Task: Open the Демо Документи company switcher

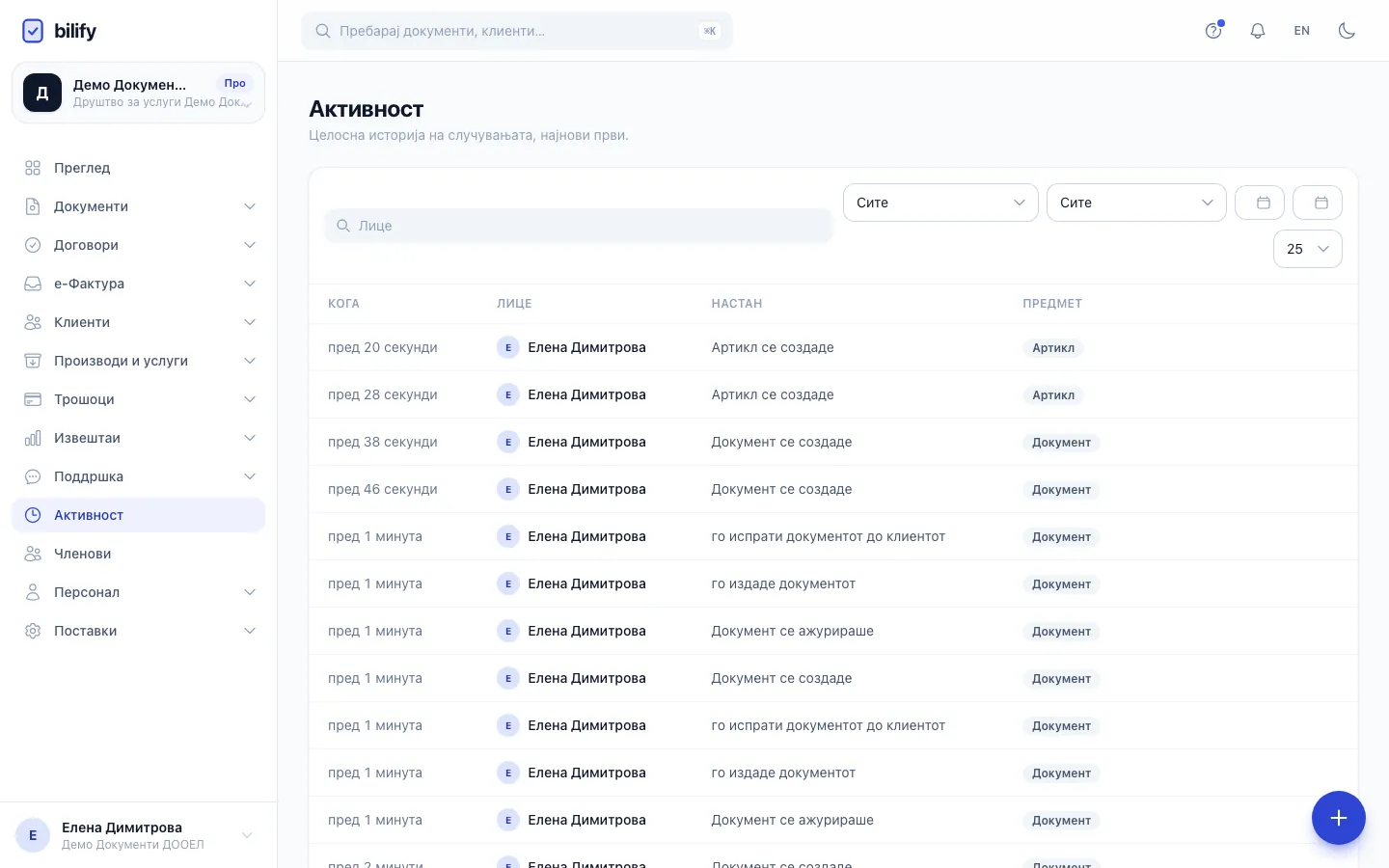Action: click(x=138, y=93)
